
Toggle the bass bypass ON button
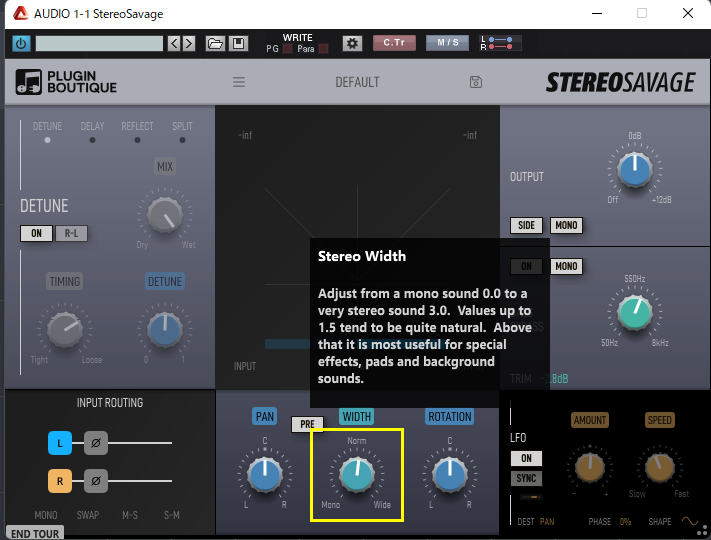526,266
